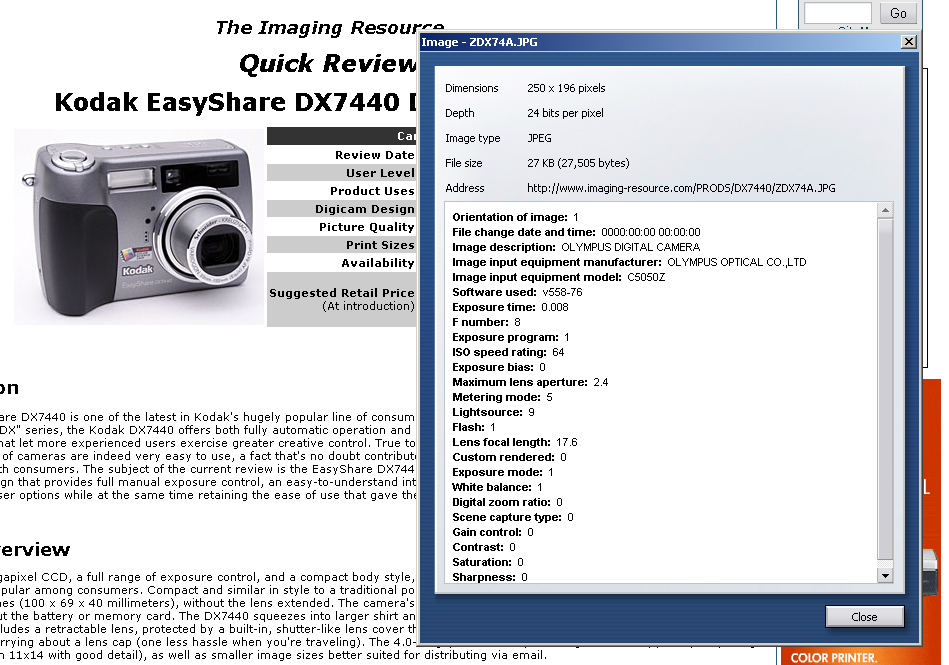The width and height of the screenshot is (949, 665).
Task: Click the image Address URL text
Action: tap(681, 188)
